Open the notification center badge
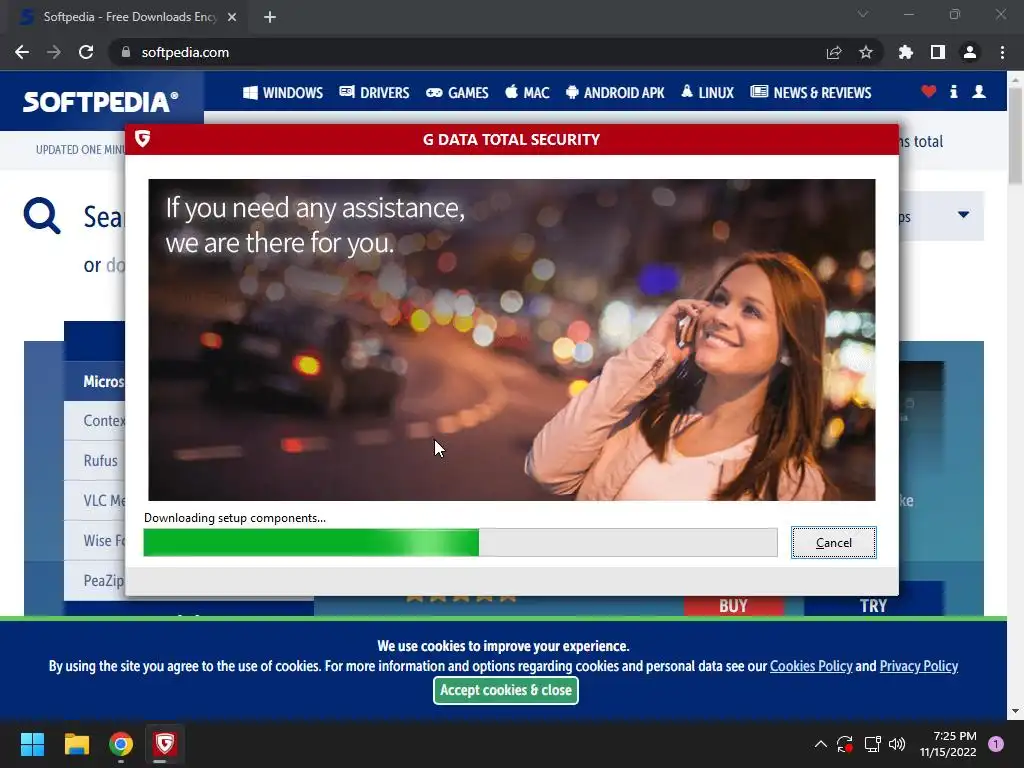Viewport: 1024px width, 768px height. pyautogui.click(x=996, y=744)
